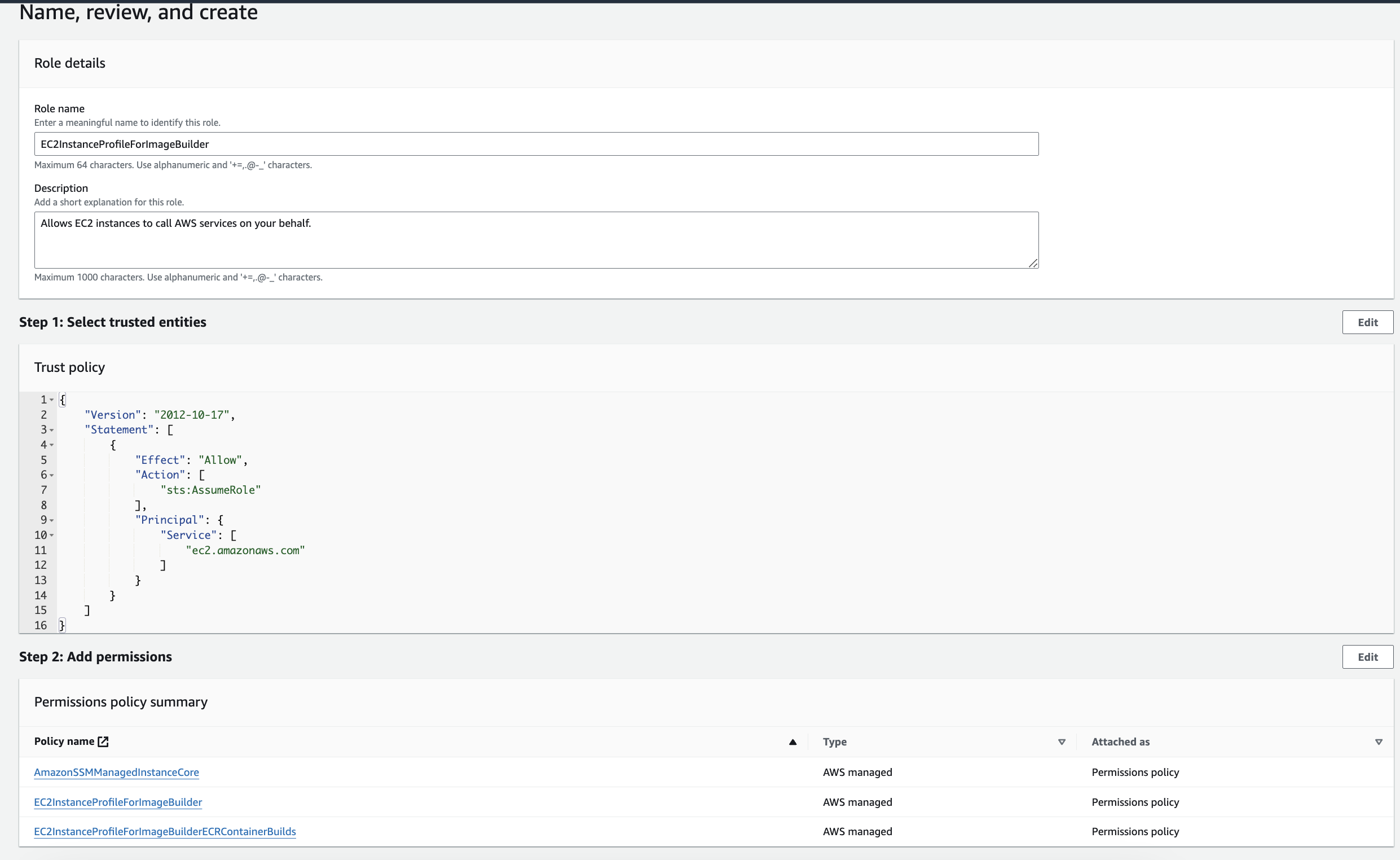Collapse code fold arrow on line 1
Viewport: 1400px width, 860px height.
(52, 400)
